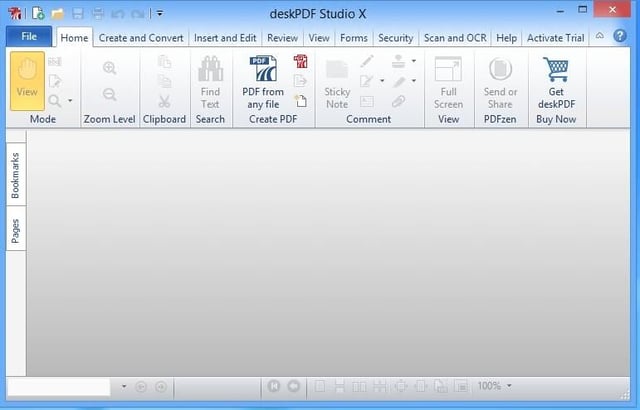Image resolution: width=640 pixels, height=410 pixels.
Task: Click the page number input field in status bar
Action: (59, 386)
